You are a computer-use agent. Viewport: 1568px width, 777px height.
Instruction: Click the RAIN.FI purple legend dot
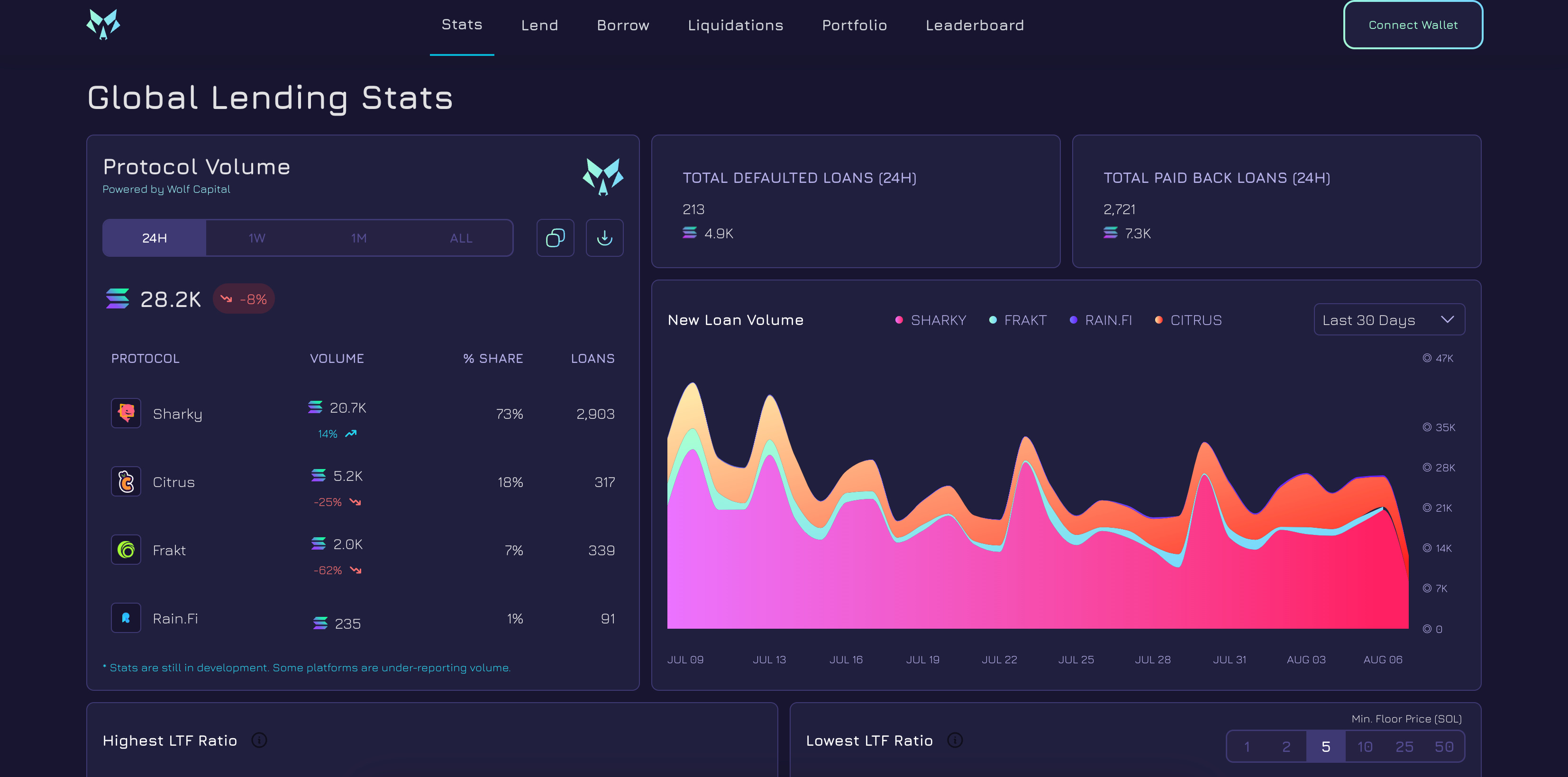[x=1073, y=320]
